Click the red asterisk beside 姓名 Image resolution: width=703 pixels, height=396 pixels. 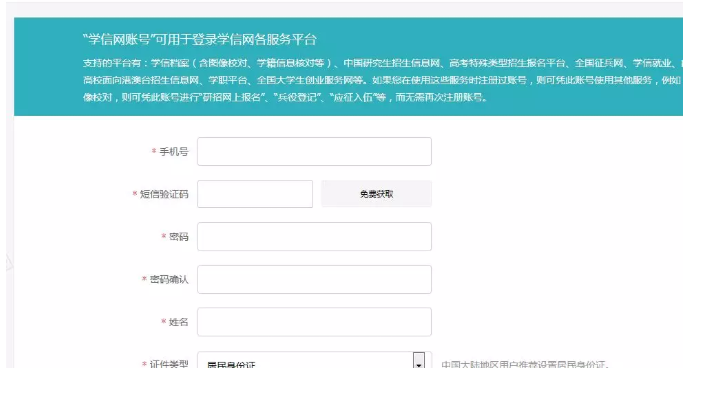pyautogui.click(x=164, y=321)
